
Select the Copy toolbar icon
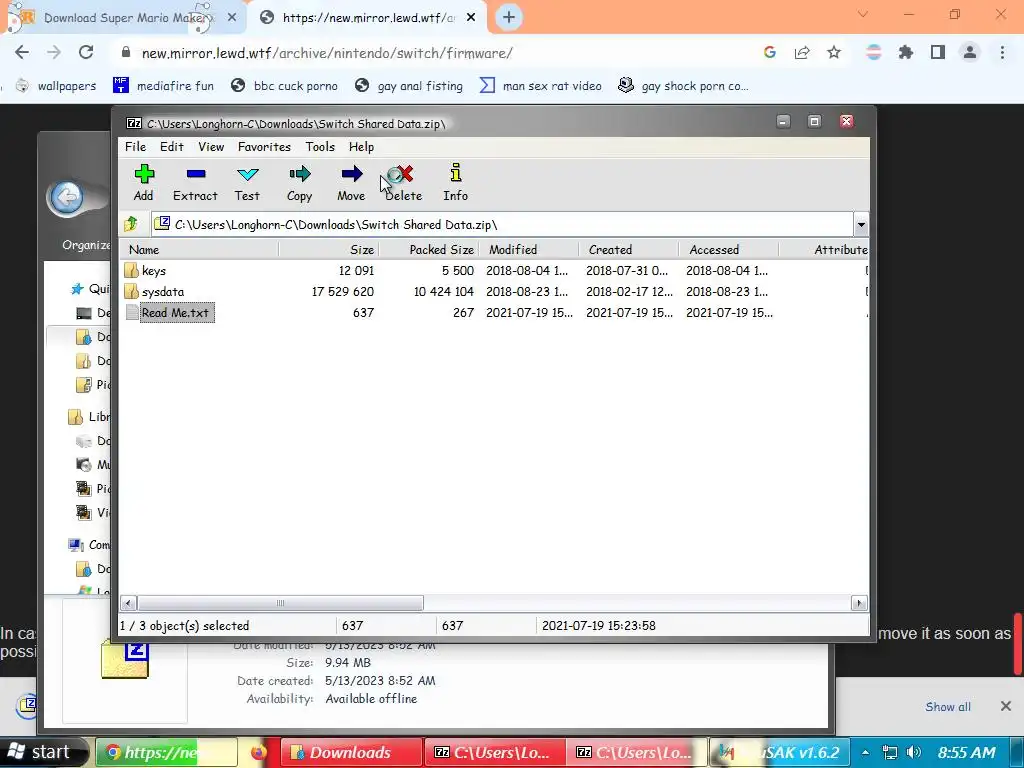(299, 183)
